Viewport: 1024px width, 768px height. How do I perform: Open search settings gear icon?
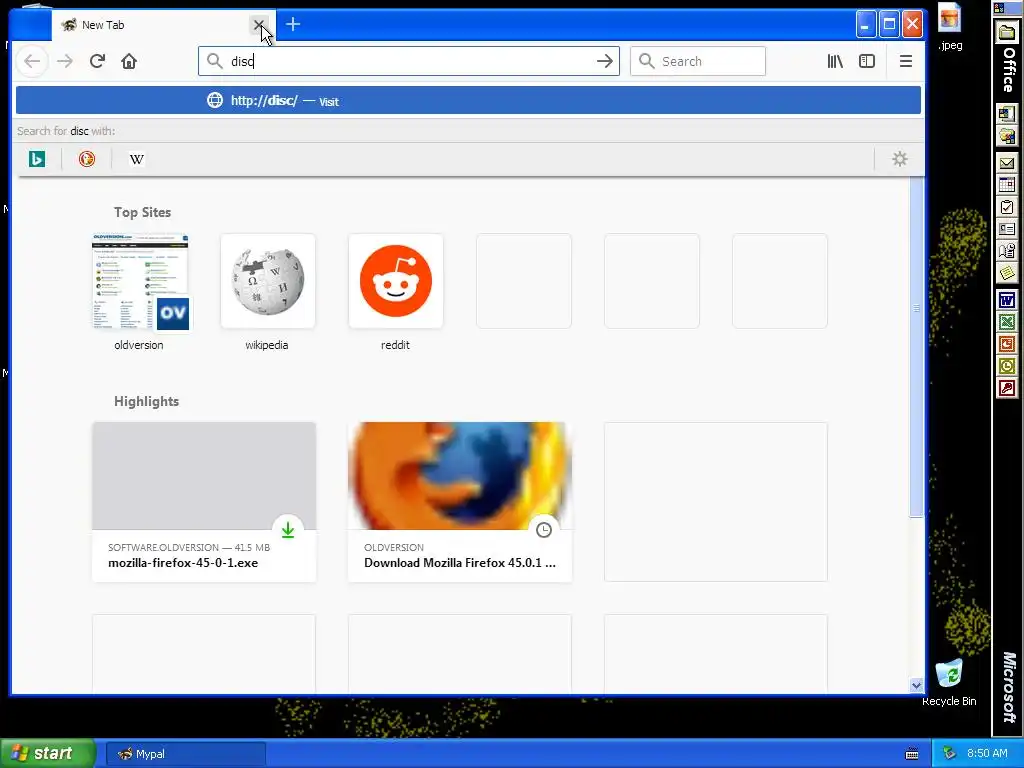(x=899, y=159)
